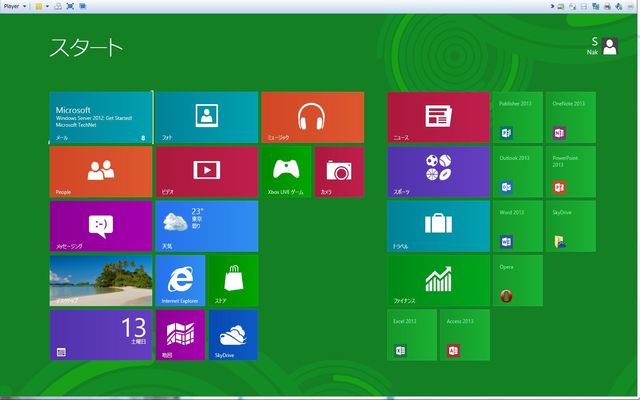The width and height of the screenshot is (640, 400).
Task: Launch the Music tile with headphones
Action: [x=313, y=118]
